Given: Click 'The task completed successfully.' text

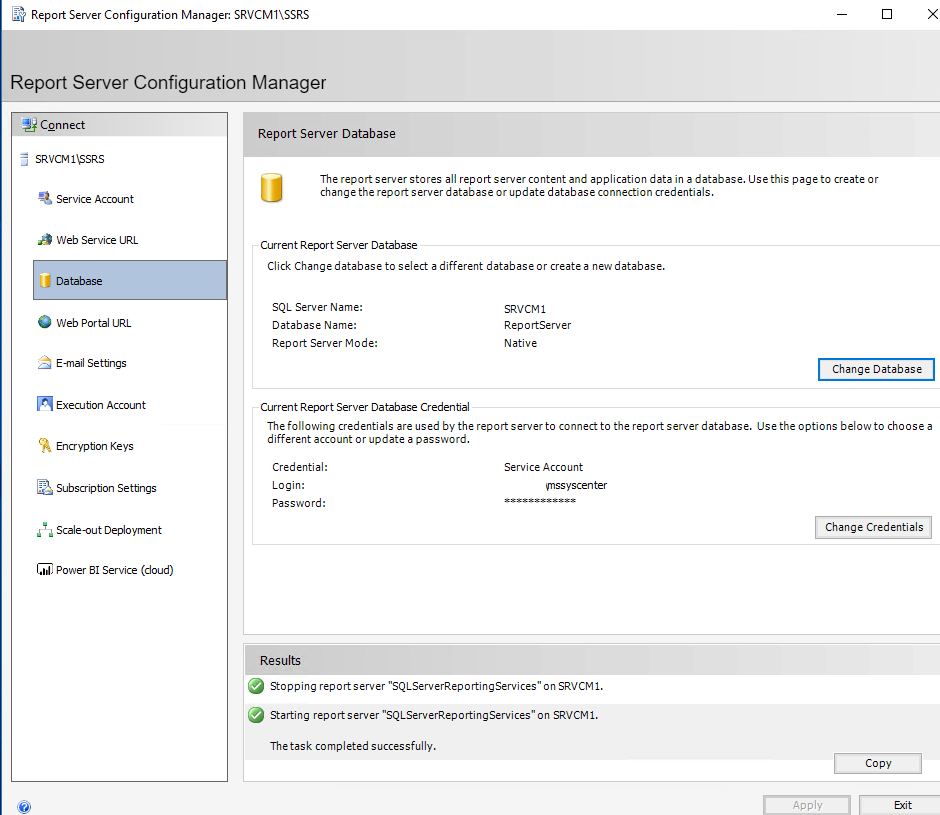Looking at the screenshot, I should (352, 746).
